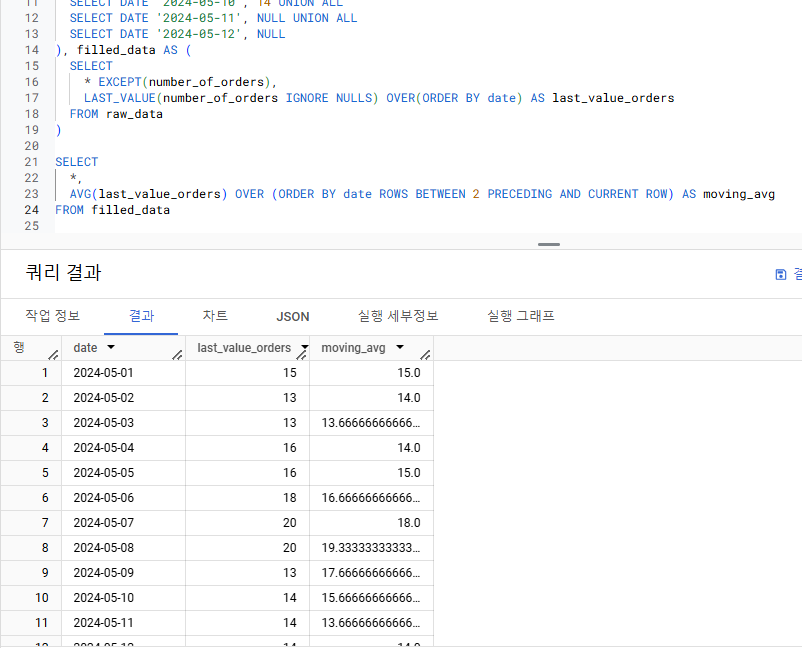This screenshot has width=802, height=648.
Task: Click the last_value_orders column header text
Action: pyautogui.click(x=244, y=348)
